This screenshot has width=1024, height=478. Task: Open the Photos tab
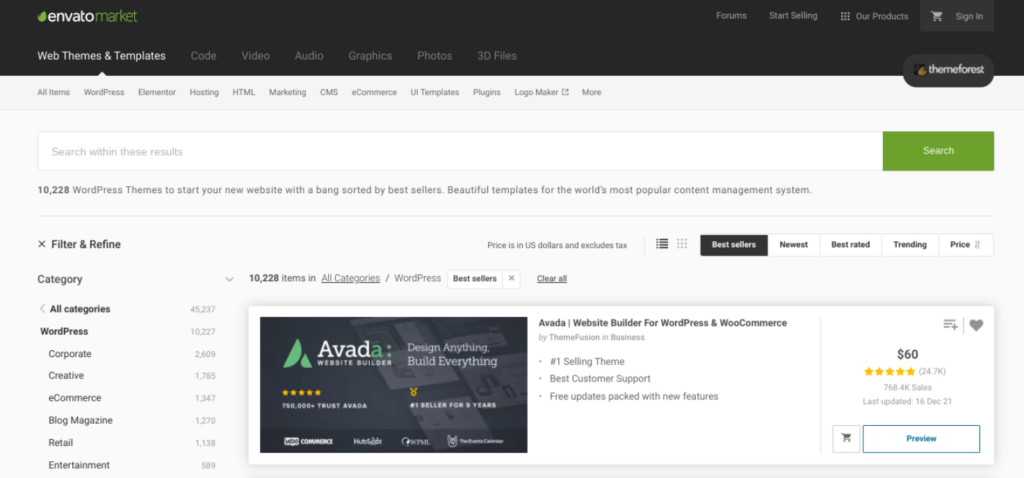coord(434,56)
